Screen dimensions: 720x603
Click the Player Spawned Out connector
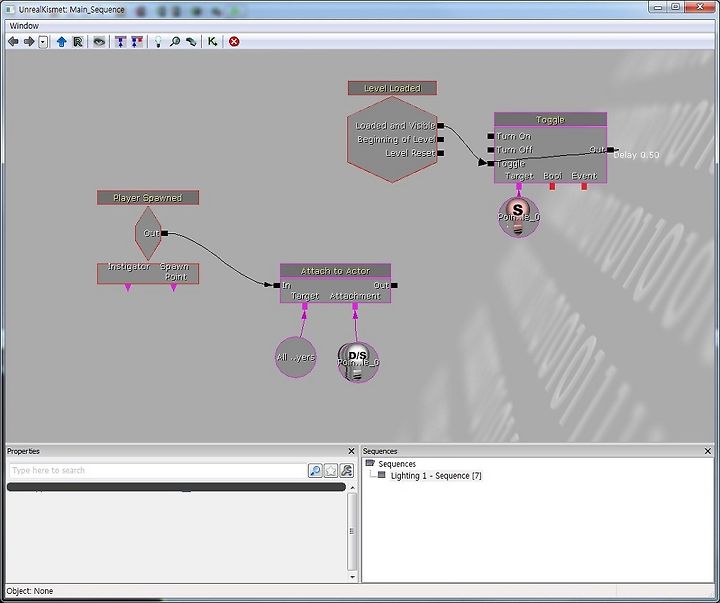tap(164, 233)
